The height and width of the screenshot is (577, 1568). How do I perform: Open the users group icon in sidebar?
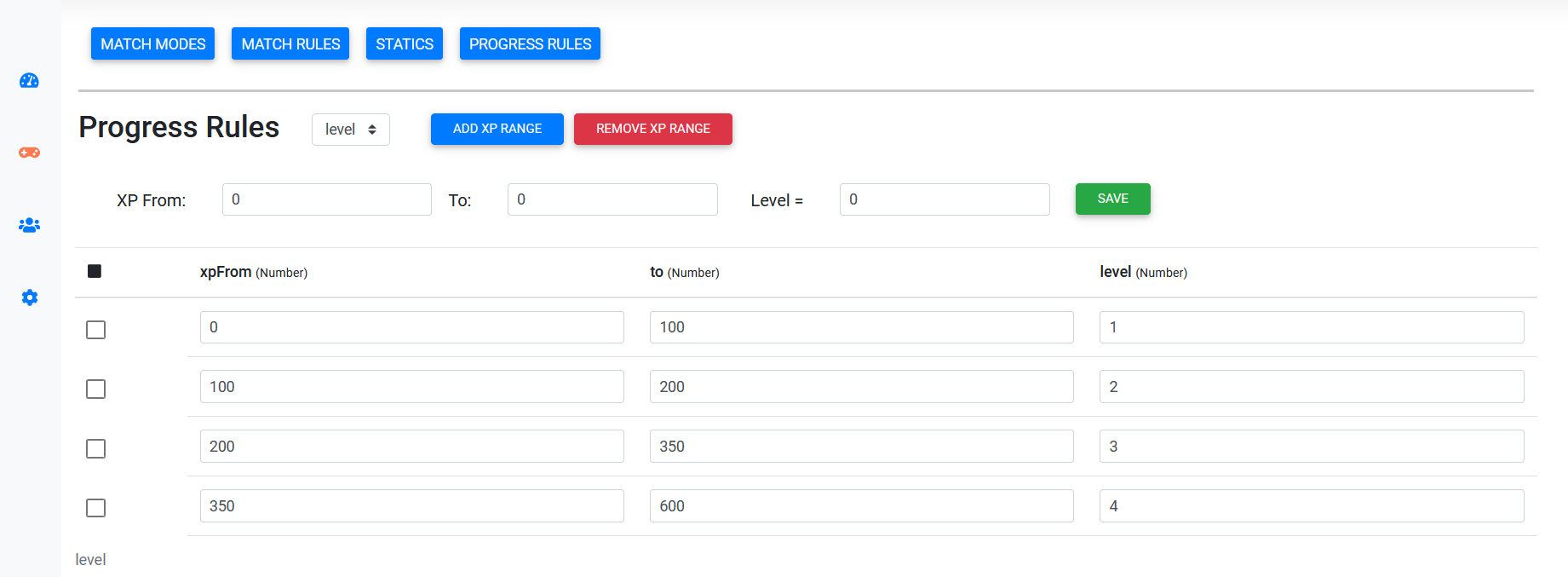29,225
